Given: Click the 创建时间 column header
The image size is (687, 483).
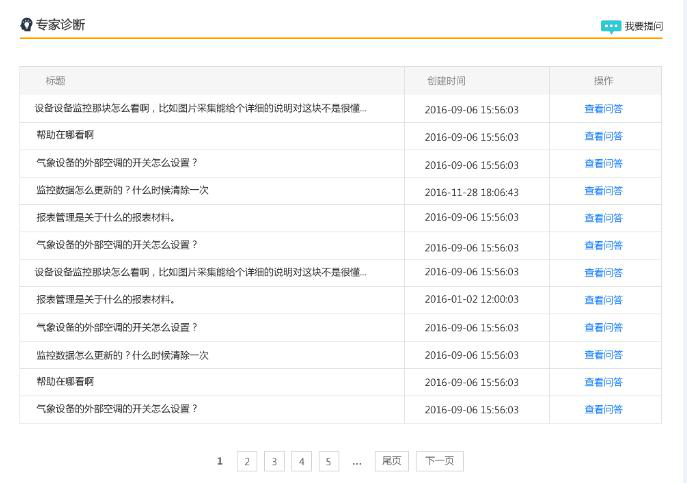Looking at the screenshot, I should [x=446, y=81].
